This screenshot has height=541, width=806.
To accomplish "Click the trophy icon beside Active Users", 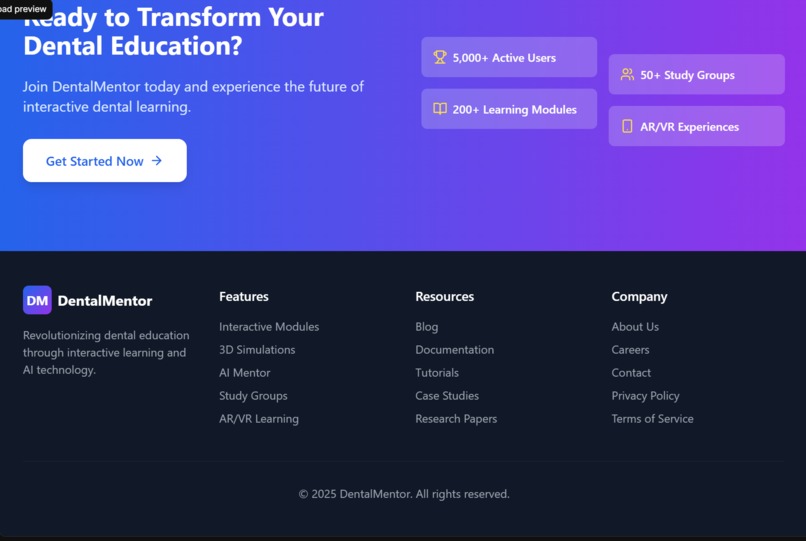I will coord(439,57).
